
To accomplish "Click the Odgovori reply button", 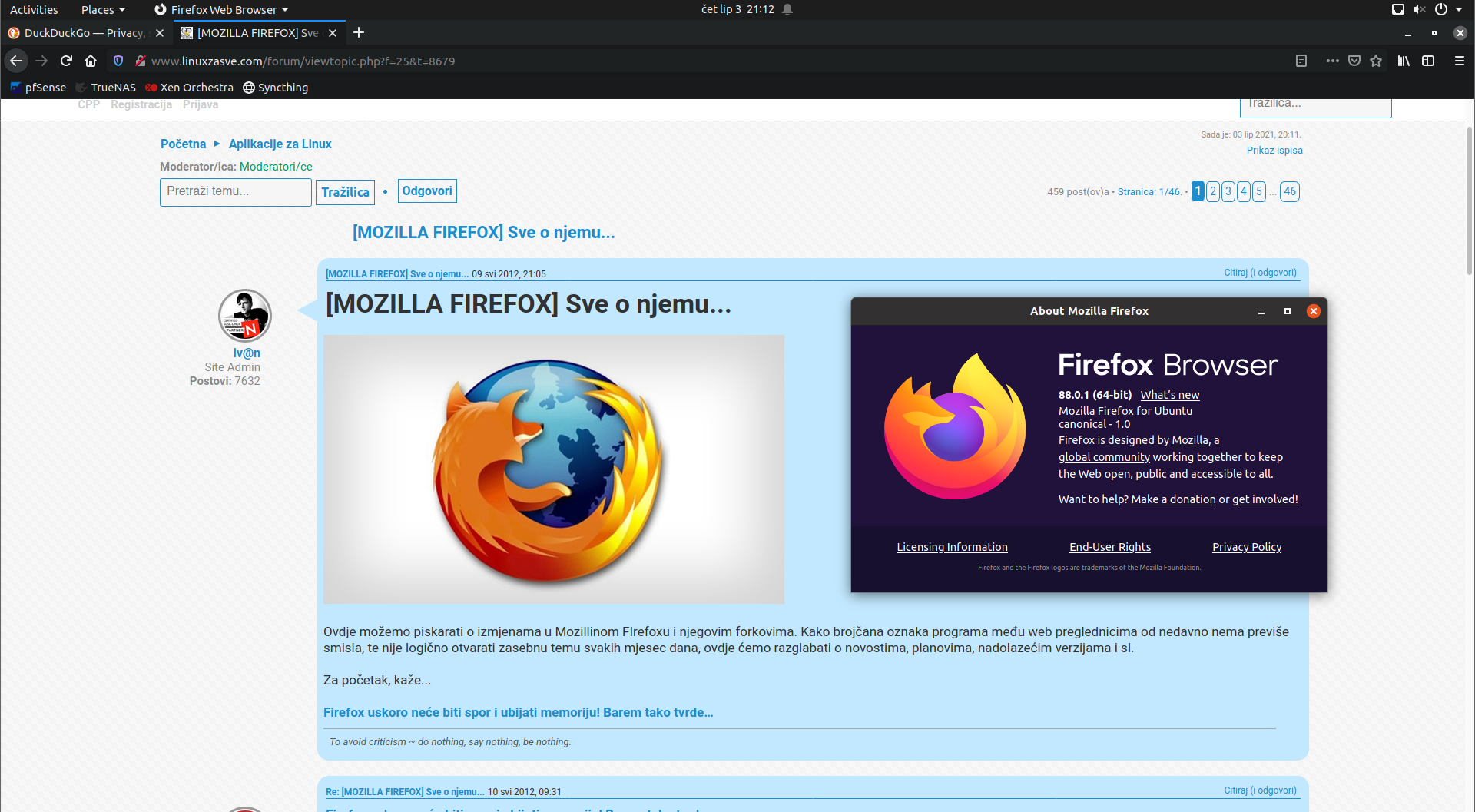I will (427, 191).
